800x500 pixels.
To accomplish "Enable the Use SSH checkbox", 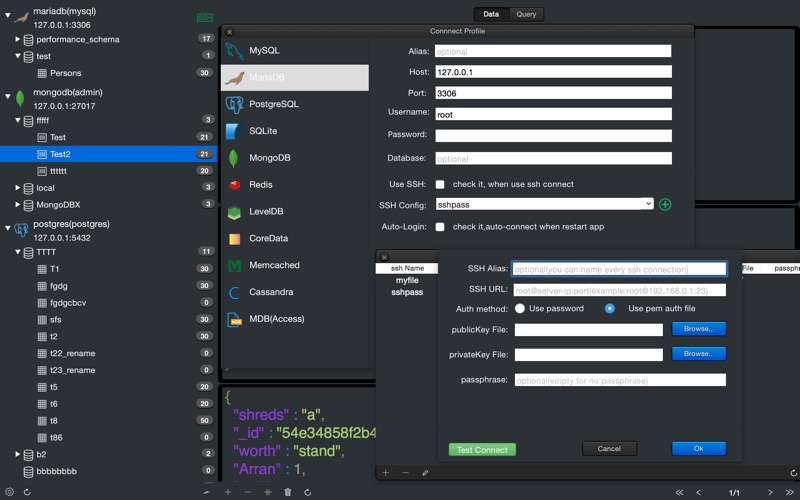I will [440, 185].
